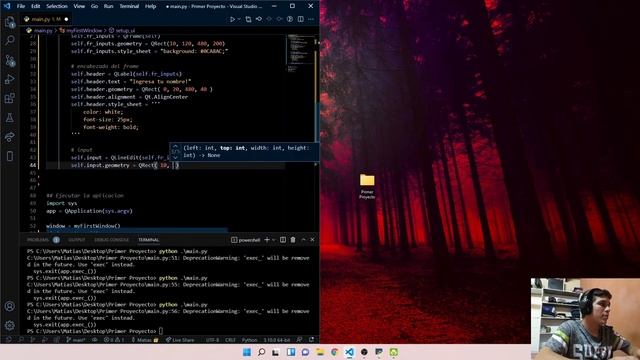Split the terminal pane
Screen dimensions: 640x360
click(x=283, y=240)
